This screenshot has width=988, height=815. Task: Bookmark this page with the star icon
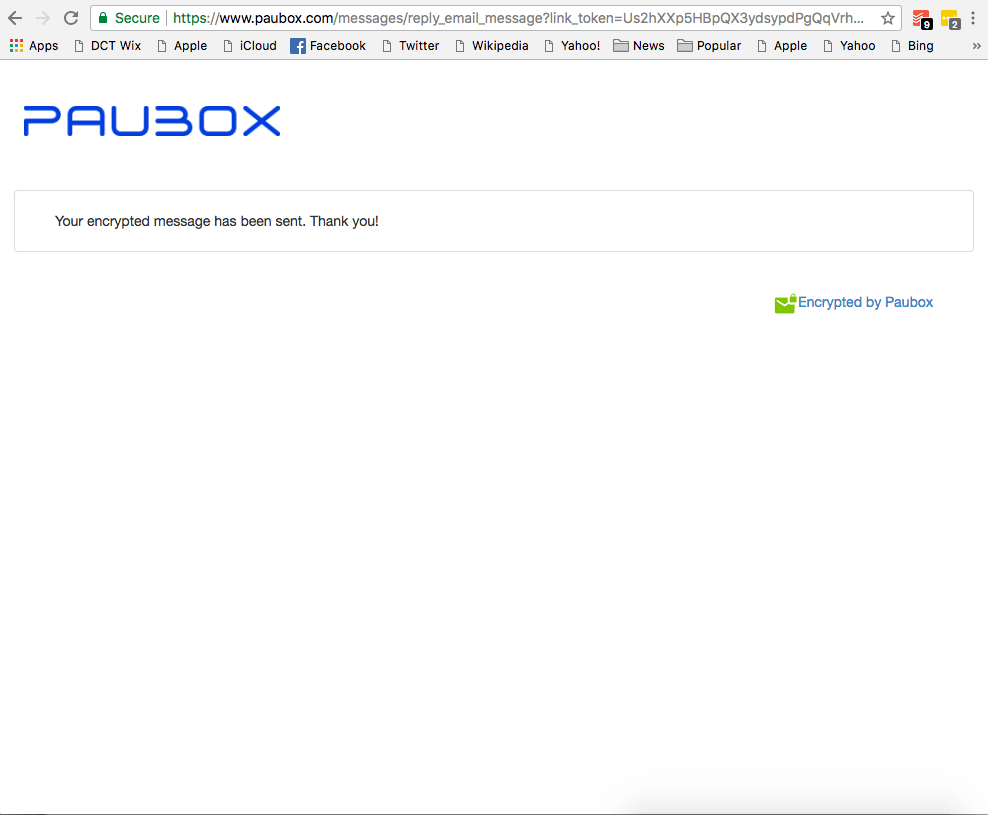pyautogui.click(x=887, y=18)
